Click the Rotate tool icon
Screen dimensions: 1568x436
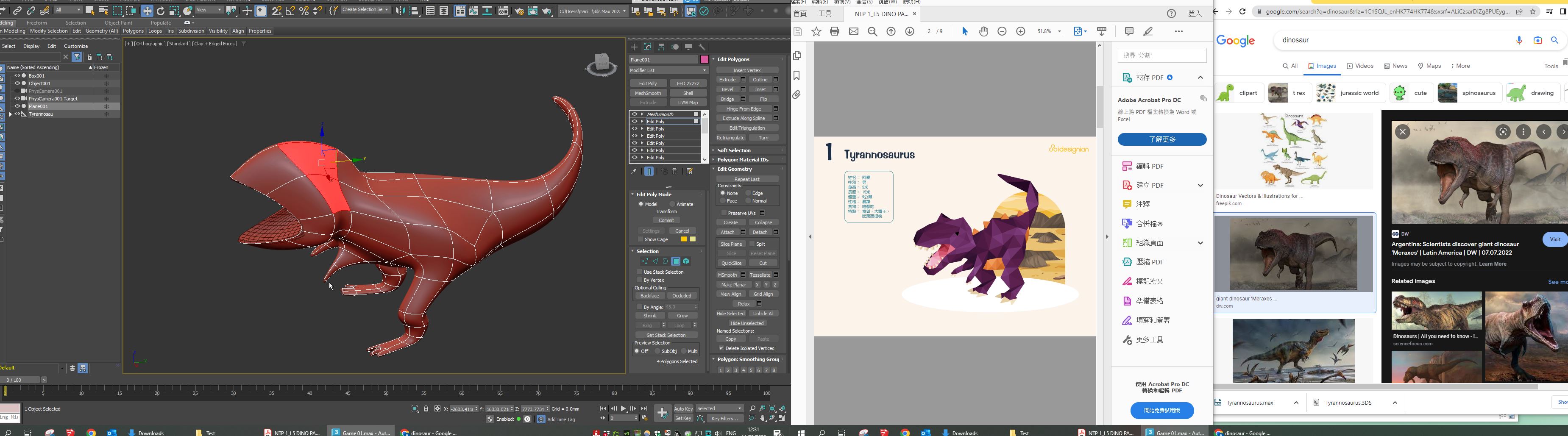(x=161, y=11)
